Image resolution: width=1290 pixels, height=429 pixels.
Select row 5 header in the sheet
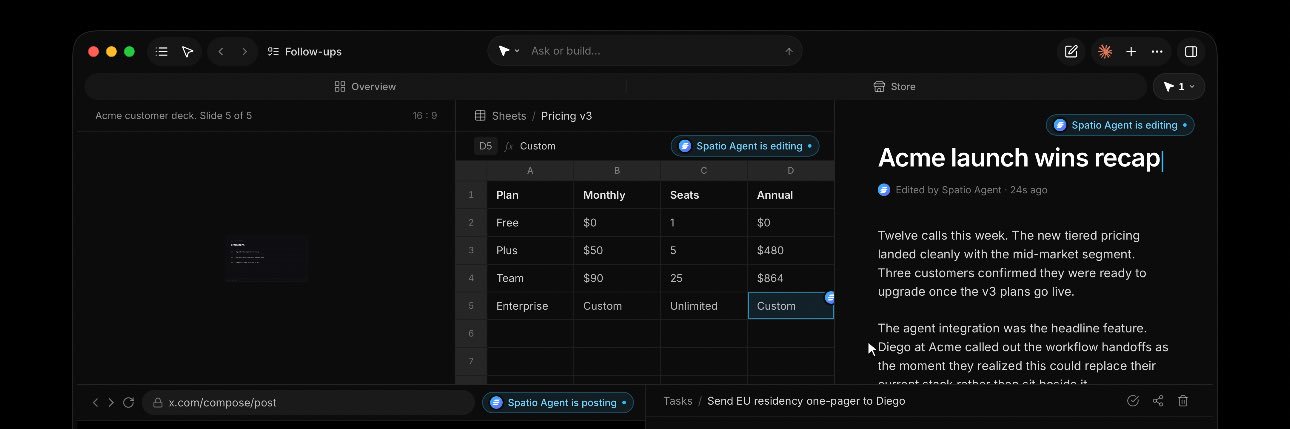471,306
